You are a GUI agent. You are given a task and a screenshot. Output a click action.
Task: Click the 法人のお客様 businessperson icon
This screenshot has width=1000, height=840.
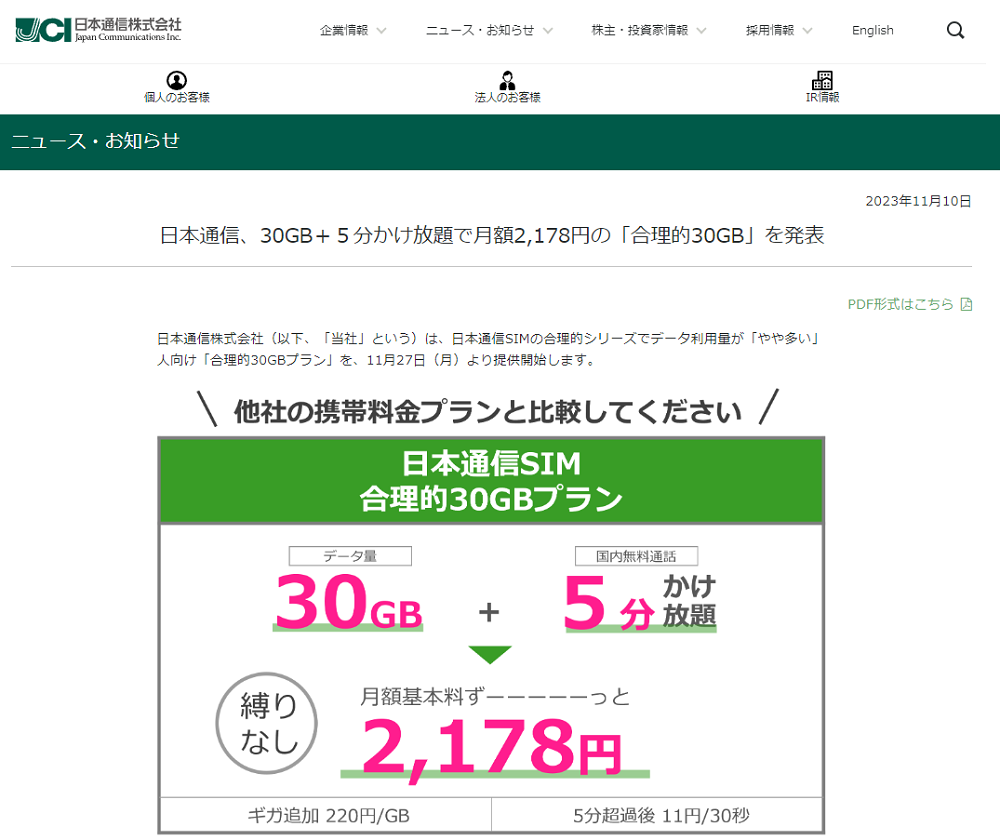point(508,80)
